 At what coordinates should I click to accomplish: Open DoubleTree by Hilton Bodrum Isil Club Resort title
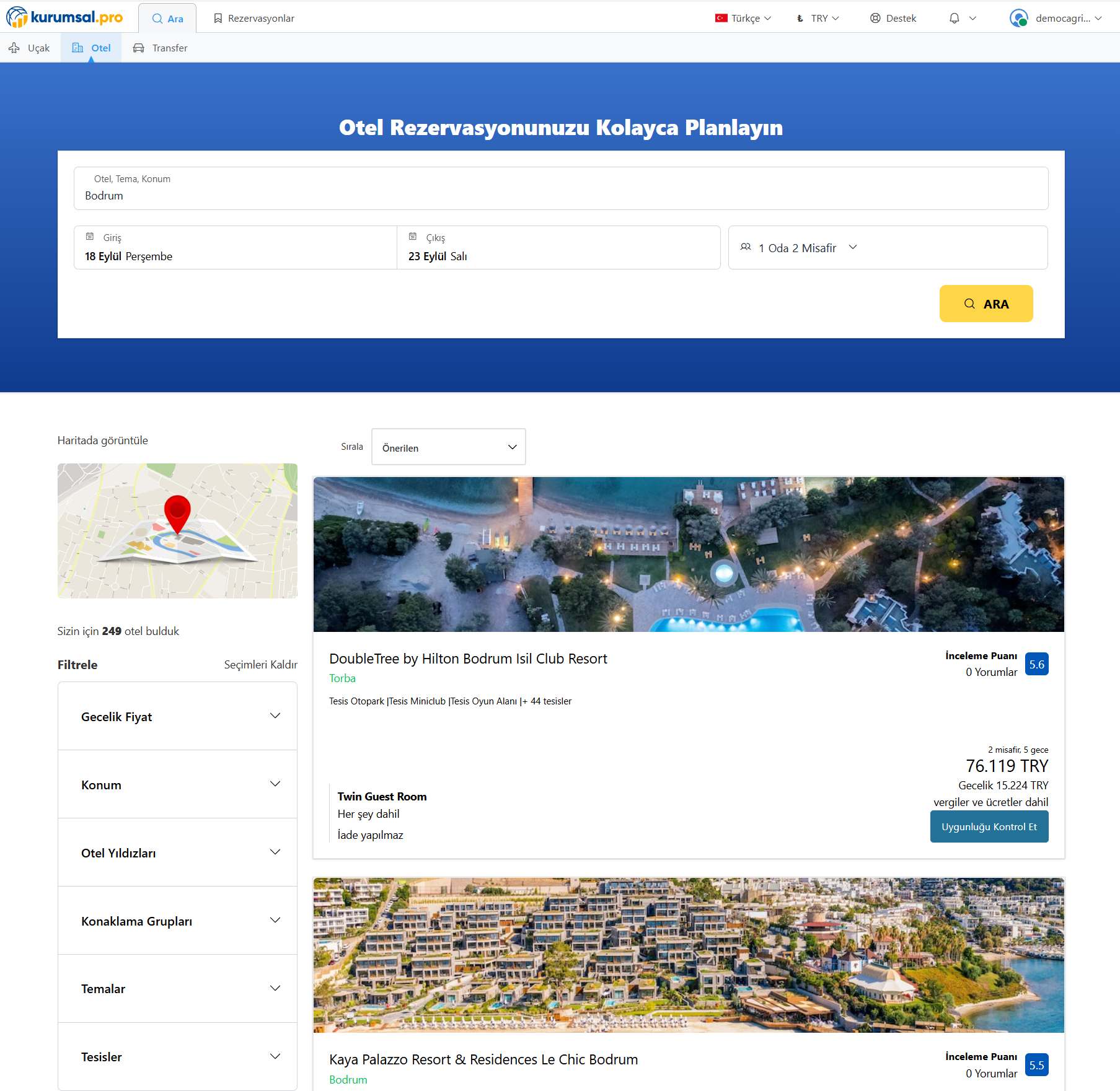click(x=468, y=659)
